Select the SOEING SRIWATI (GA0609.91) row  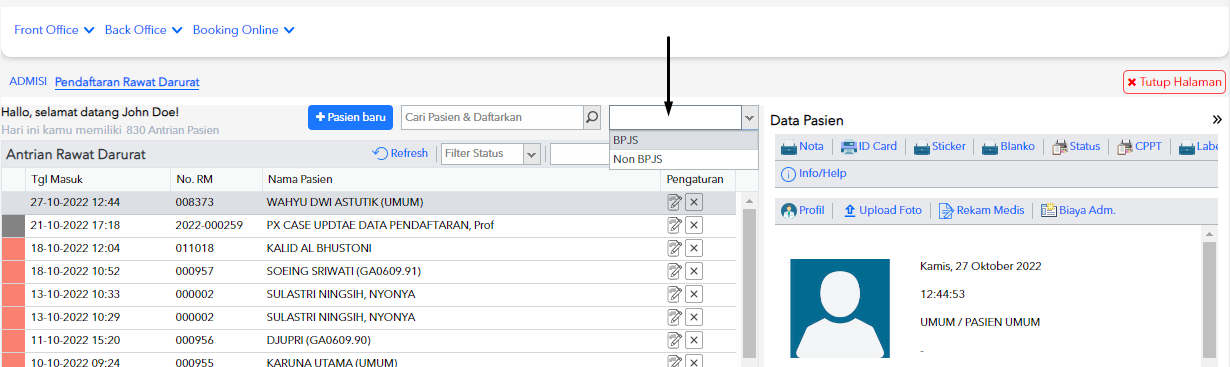[x=369, y=271]
